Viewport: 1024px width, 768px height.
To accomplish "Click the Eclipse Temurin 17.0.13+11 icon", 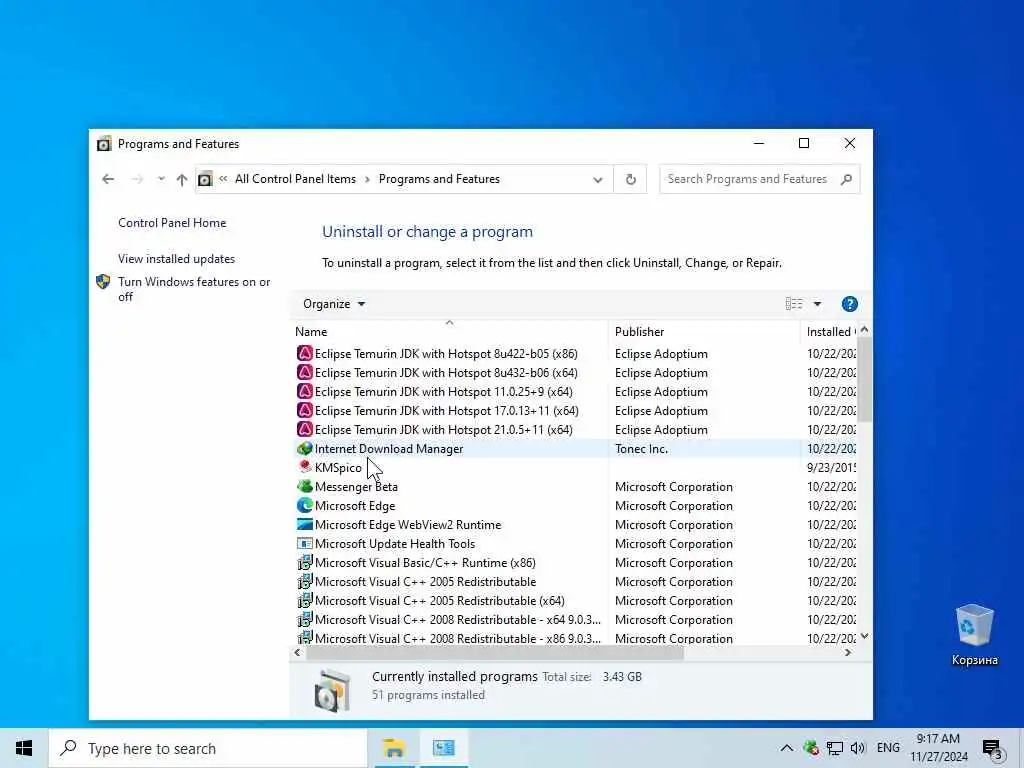I will (304, 410).
